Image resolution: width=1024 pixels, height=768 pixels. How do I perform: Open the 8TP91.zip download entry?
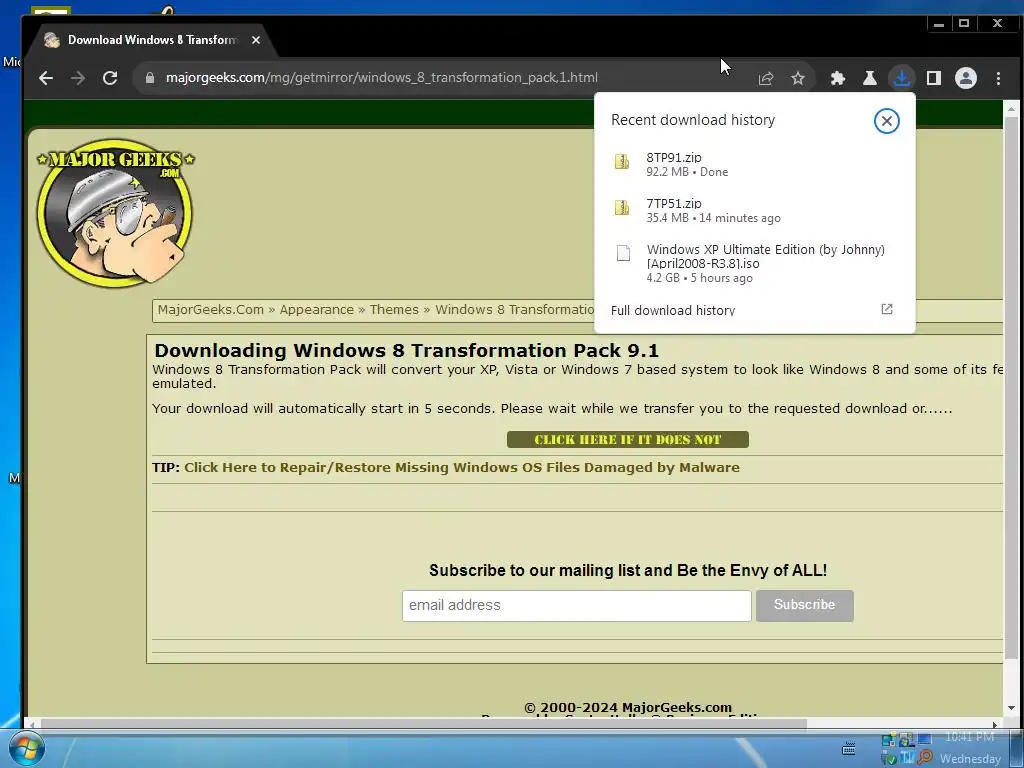pyautogui.click(x=754, y=164)
